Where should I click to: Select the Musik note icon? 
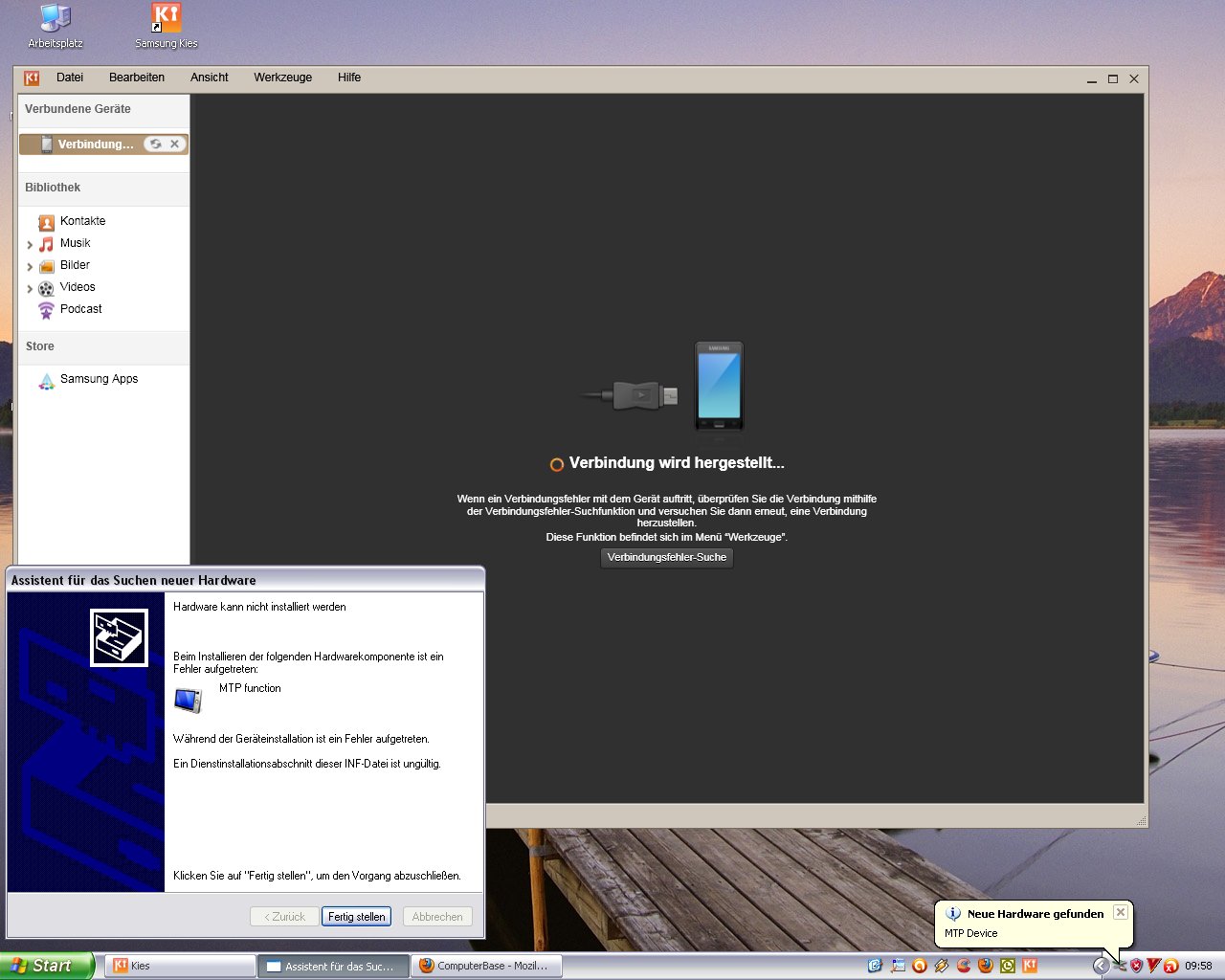46,244
